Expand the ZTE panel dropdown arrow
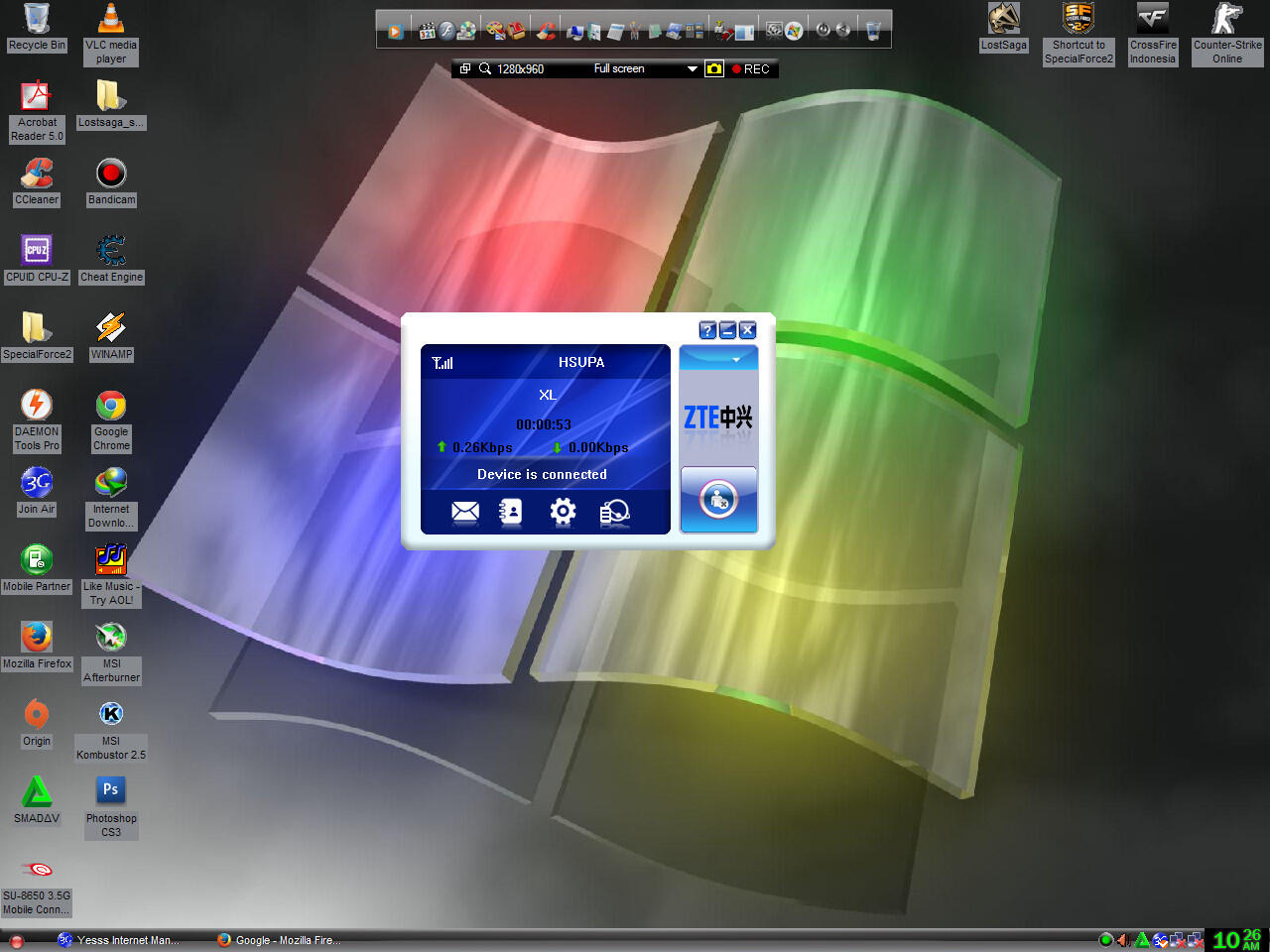The height and width of the screenshot is (952, 1270). (736, 359)
